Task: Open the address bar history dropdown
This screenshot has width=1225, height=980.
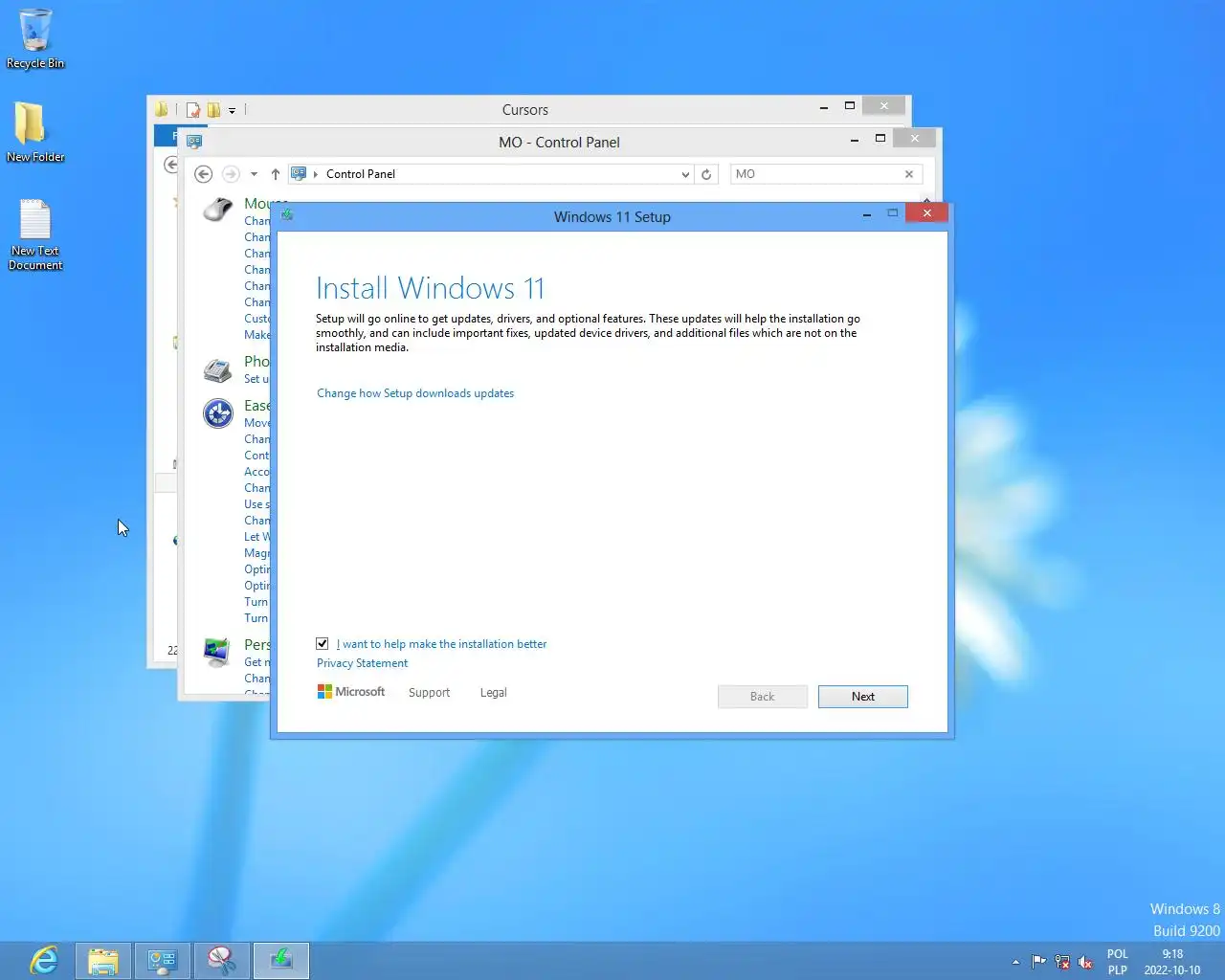Action: pos(685,174)
